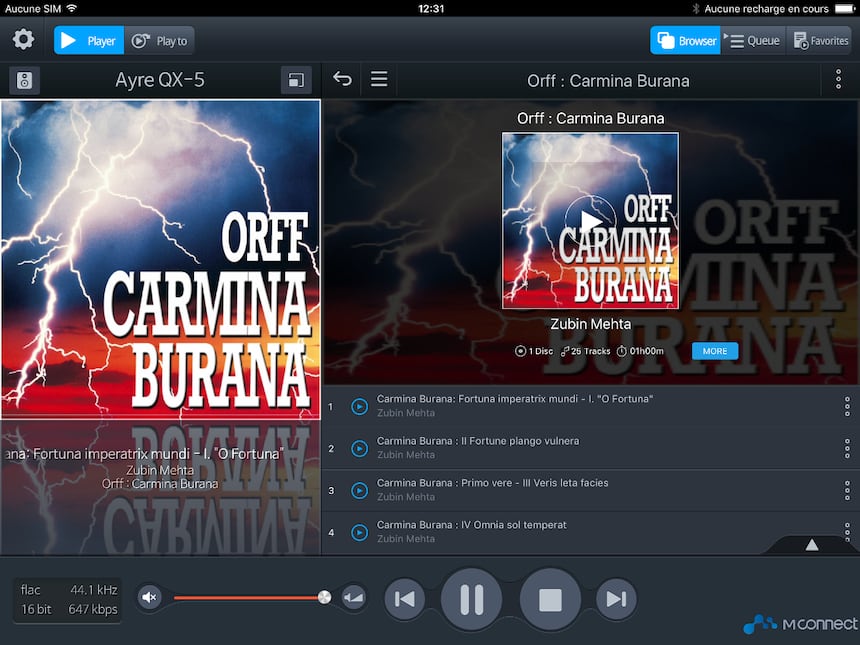Image resolution: width=860 pixels, height=645 pixels.
Task: Open the hamburger list menu icon
Action: (379, 79)
